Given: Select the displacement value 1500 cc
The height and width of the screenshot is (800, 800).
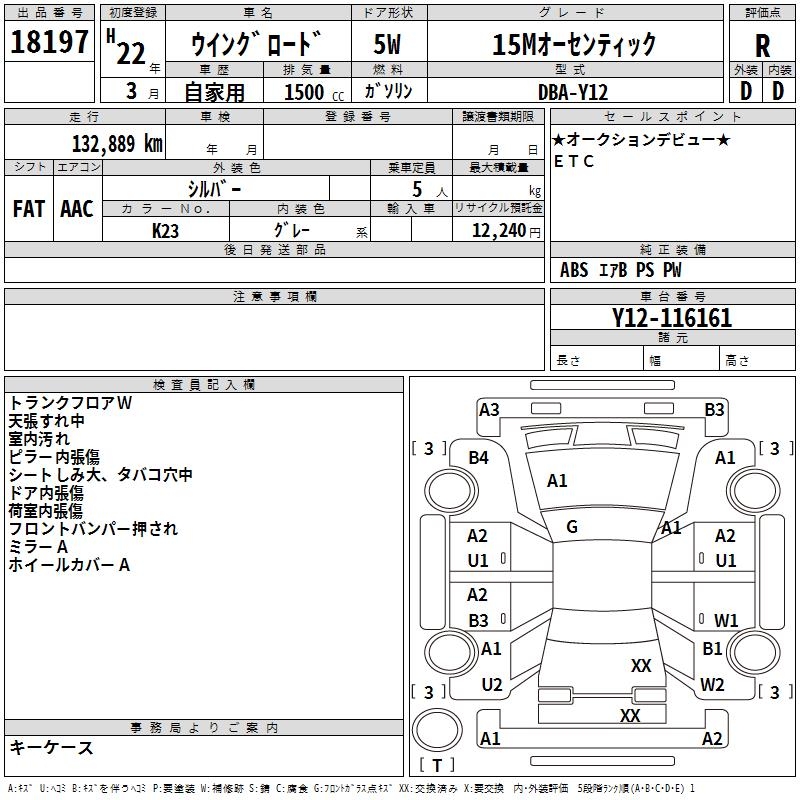Looking at the screenshot, I should pos(314,92).
